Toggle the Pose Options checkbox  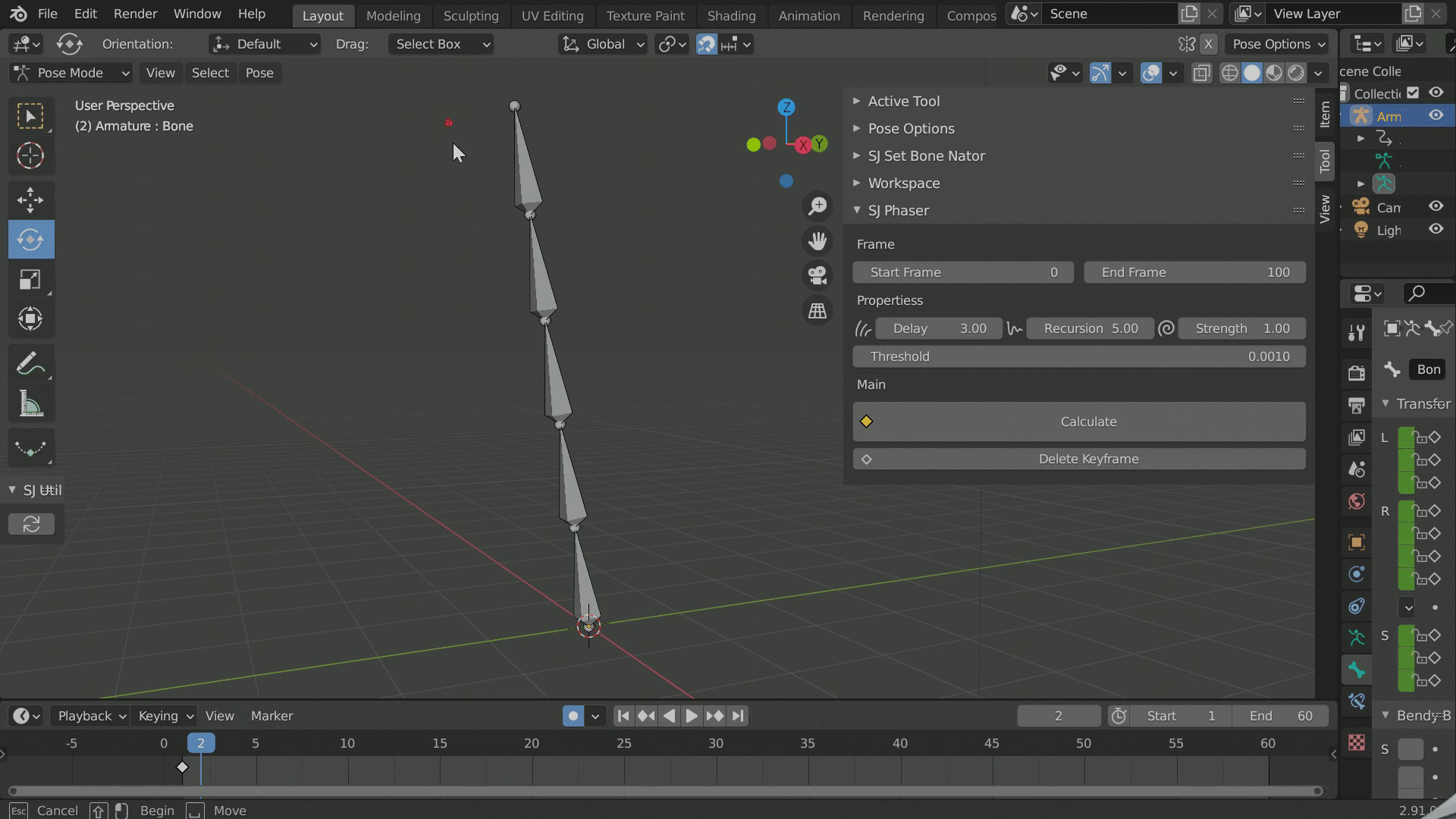click(858, 128)
